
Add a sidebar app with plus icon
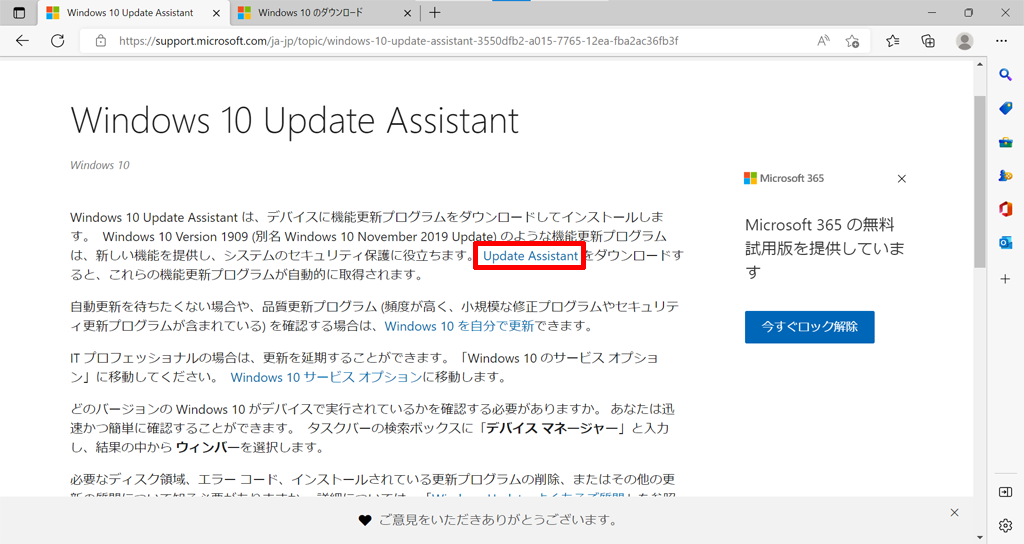(x=1006, y=279)
